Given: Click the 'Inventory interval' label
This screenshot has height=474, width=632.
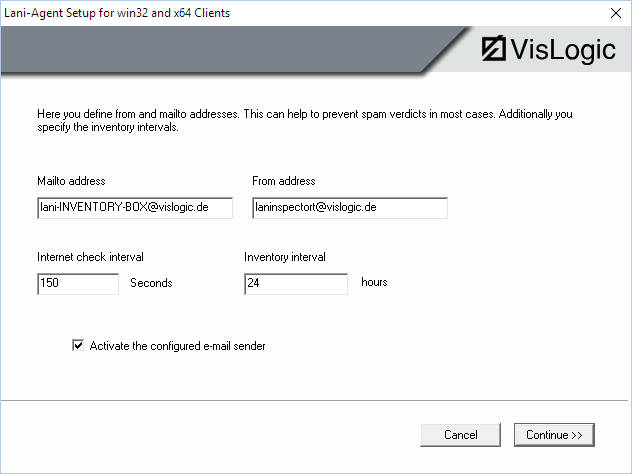Looking at the screenshot, I should coord(284,257).
